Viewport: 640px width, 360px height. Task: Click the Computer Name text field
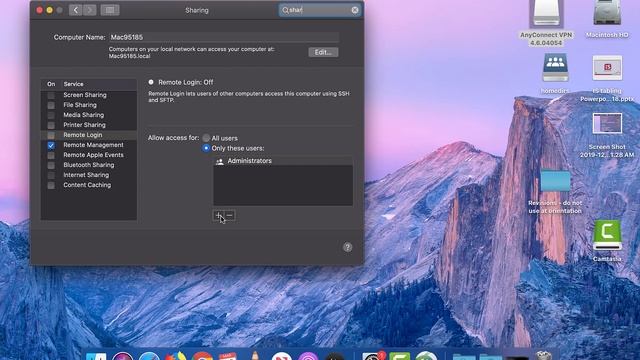(x=224, y=37)
